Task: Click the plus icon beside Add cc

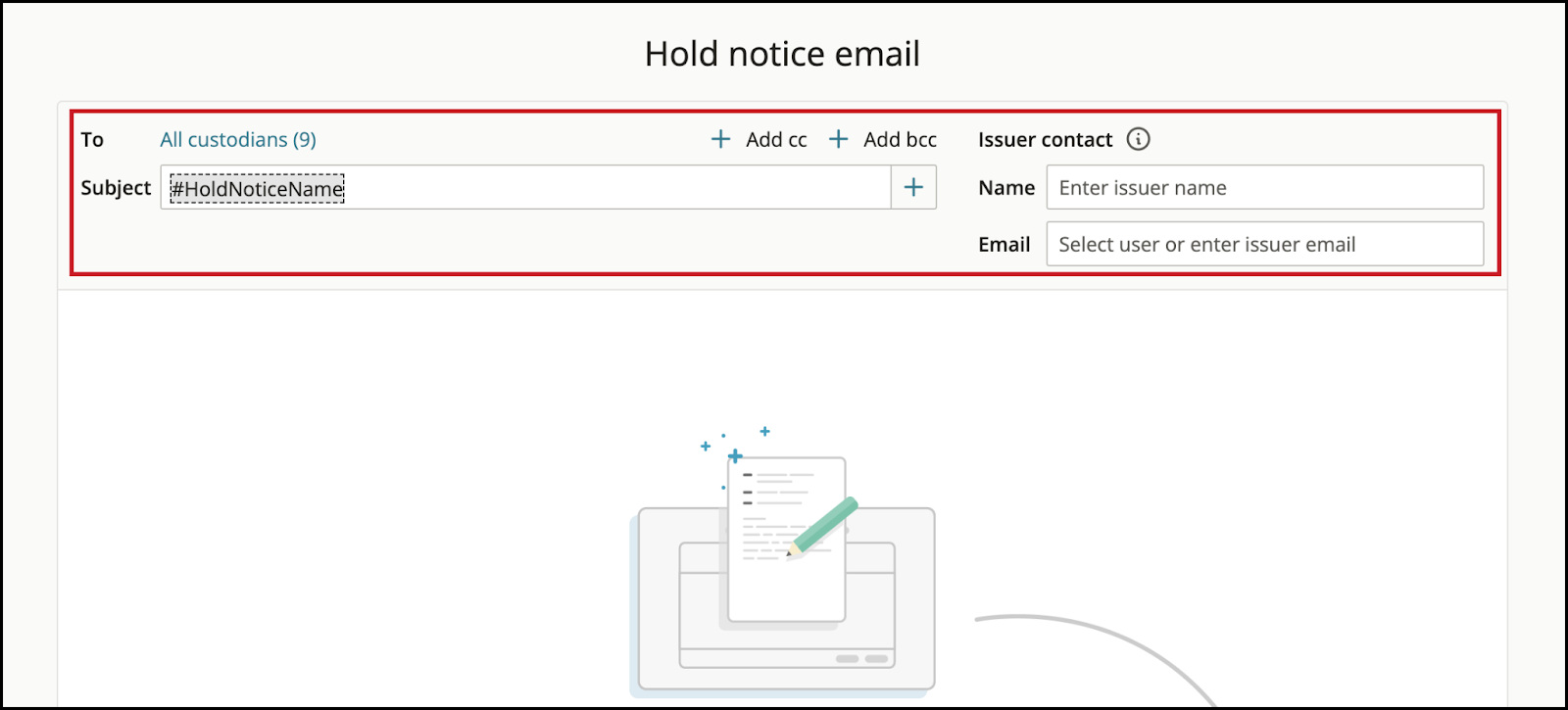Action: coord(720,139)
